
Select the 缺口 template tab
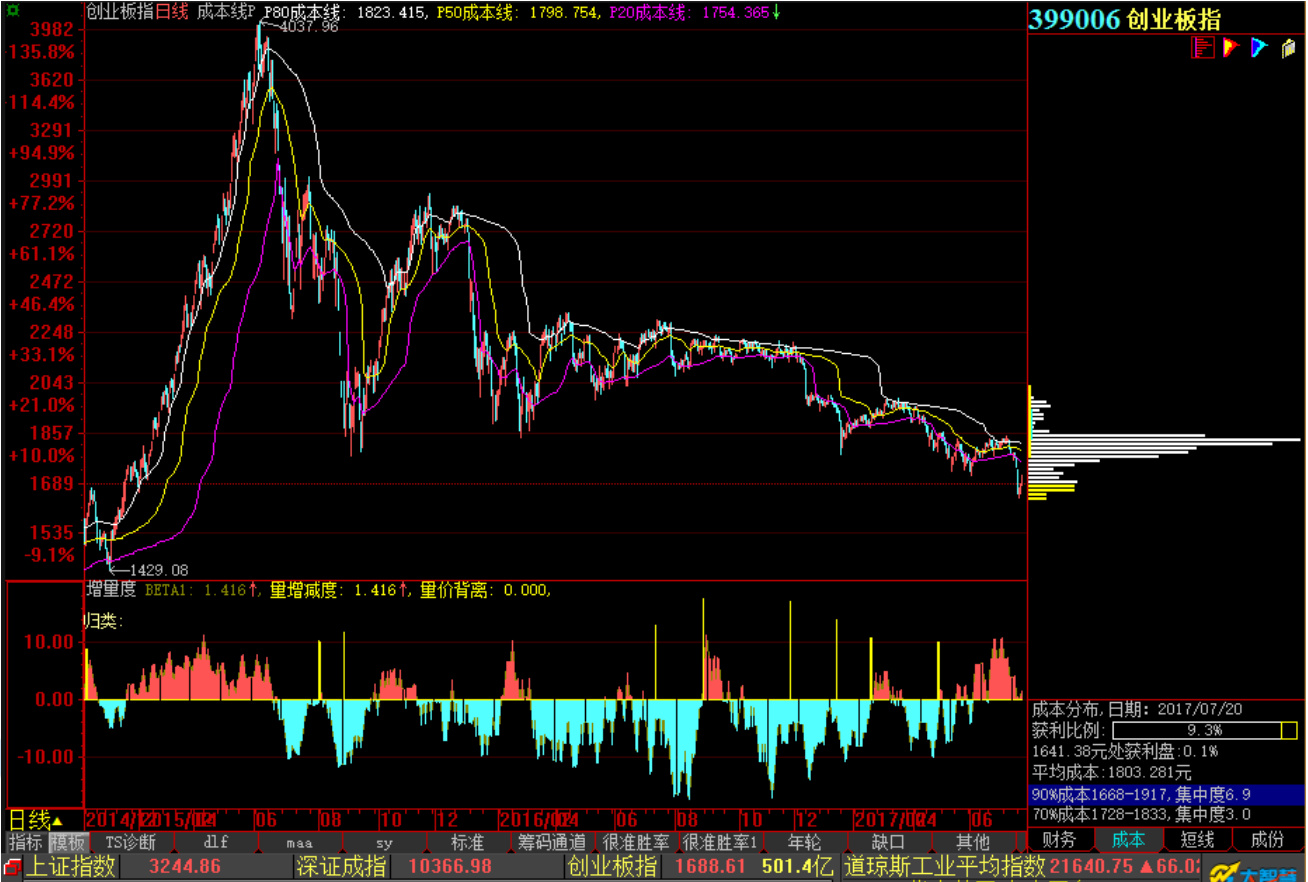[888, 842]
